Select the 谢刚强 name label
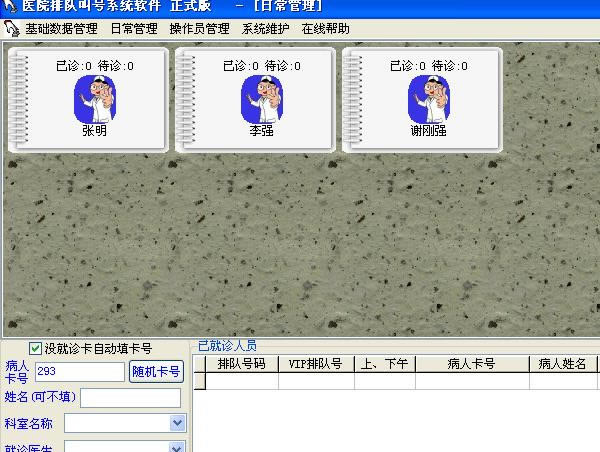The image size is (600, 452). (429, 131)
